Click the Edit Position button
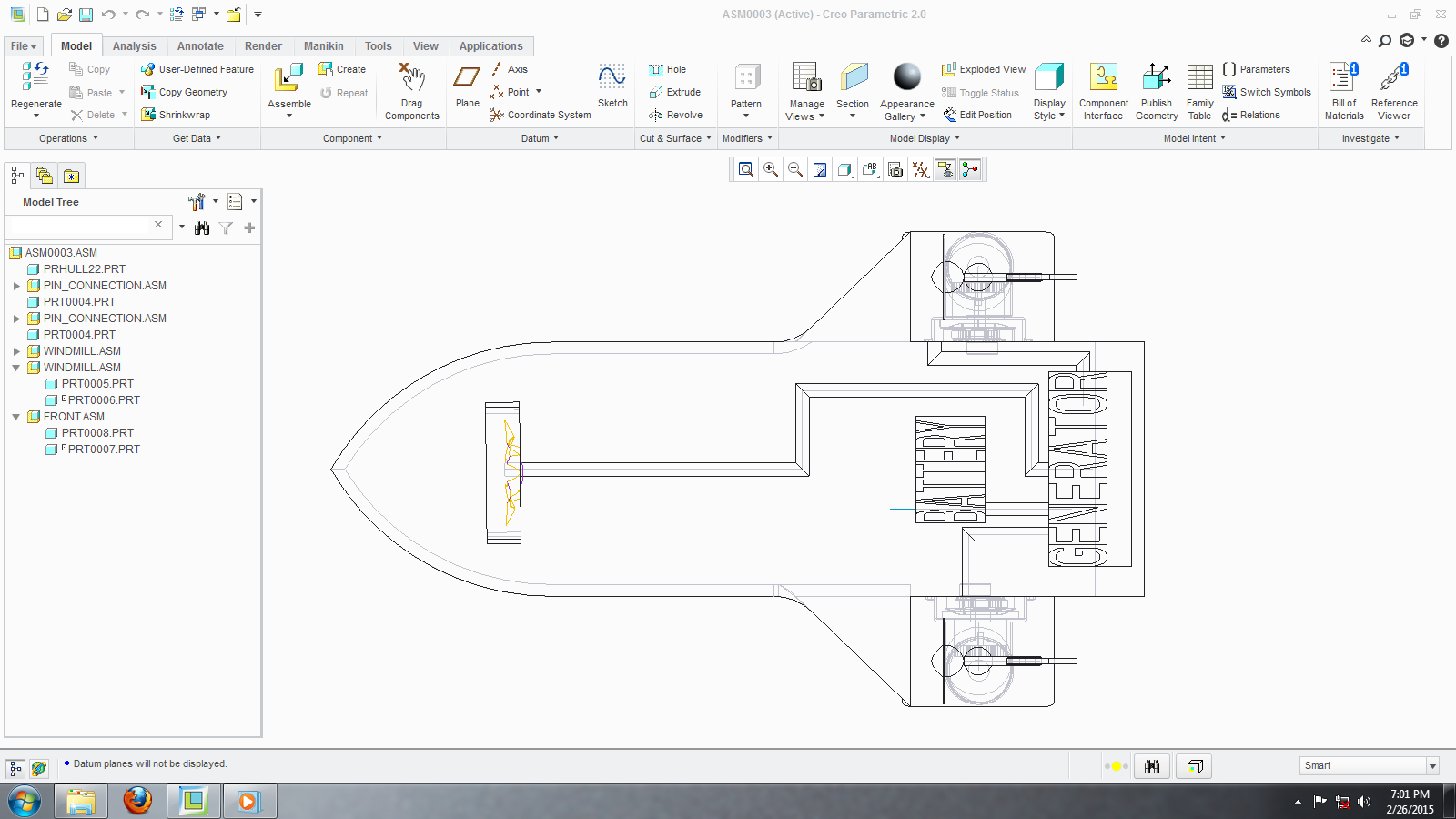1456x819 pixels. (977, 115)
